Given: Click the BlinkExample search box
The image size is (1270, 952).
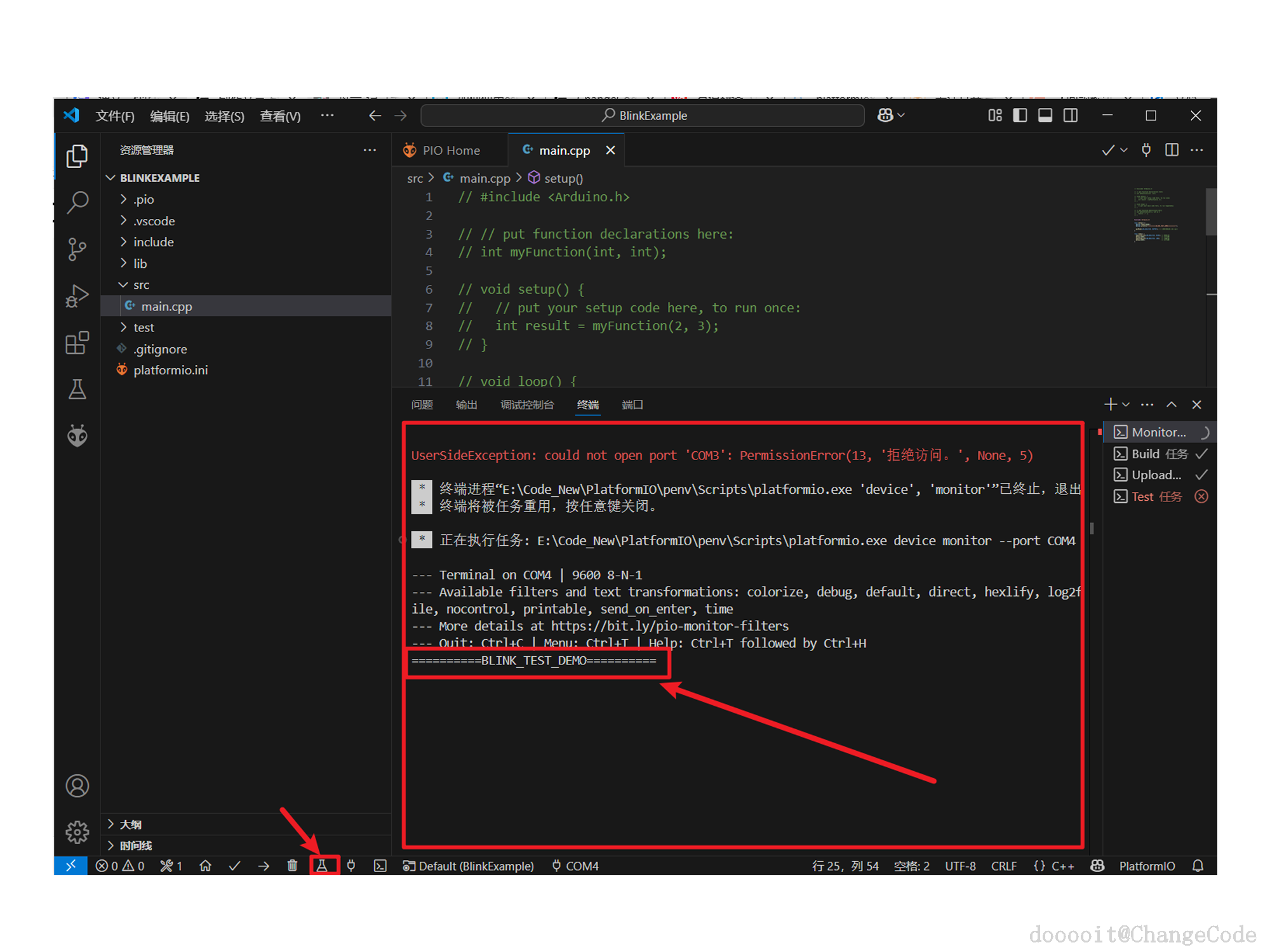Looking at the screenshot, I should pyautogui.click(x=643, y=116).
